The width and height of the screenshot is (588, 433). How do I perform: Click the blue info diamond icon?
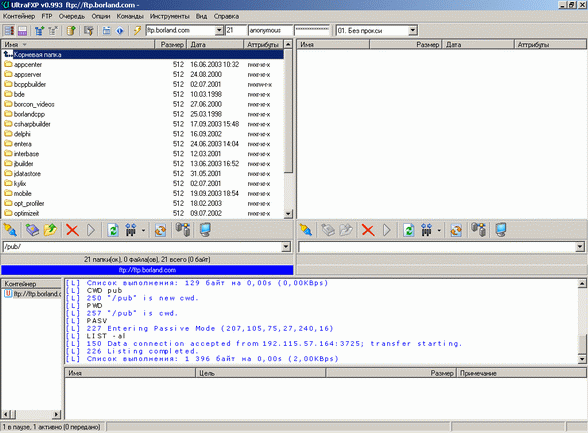[x=120, y=30]
